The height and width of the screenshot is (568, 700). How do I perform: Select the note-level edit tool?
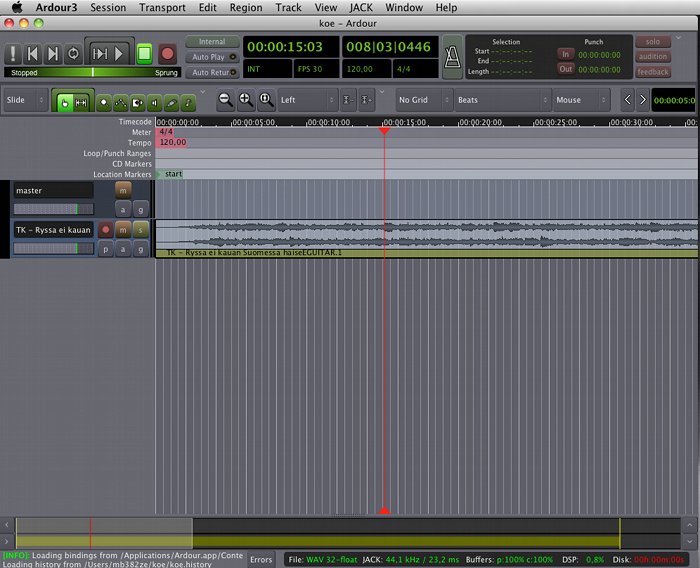(x=188, y=103)
